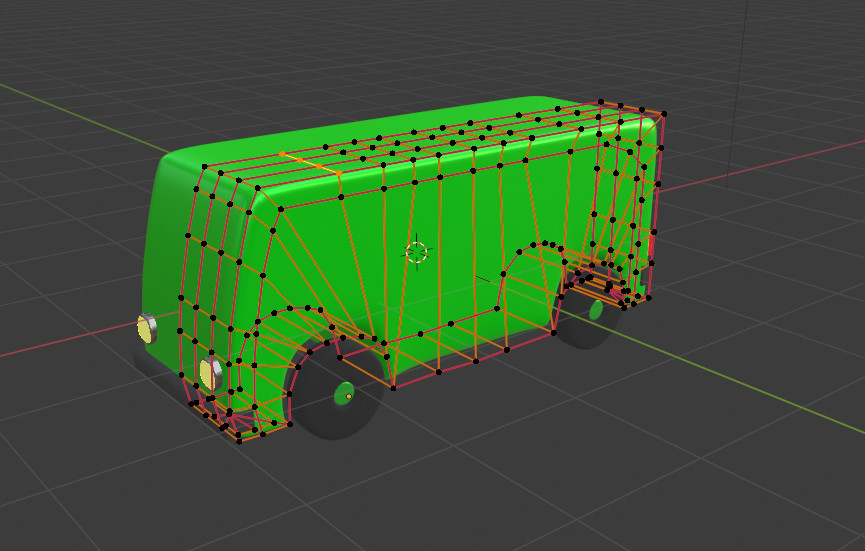Click the highlighted orange edge on the roof
This screenshot has width=865, height=551.
coord(311,163)
